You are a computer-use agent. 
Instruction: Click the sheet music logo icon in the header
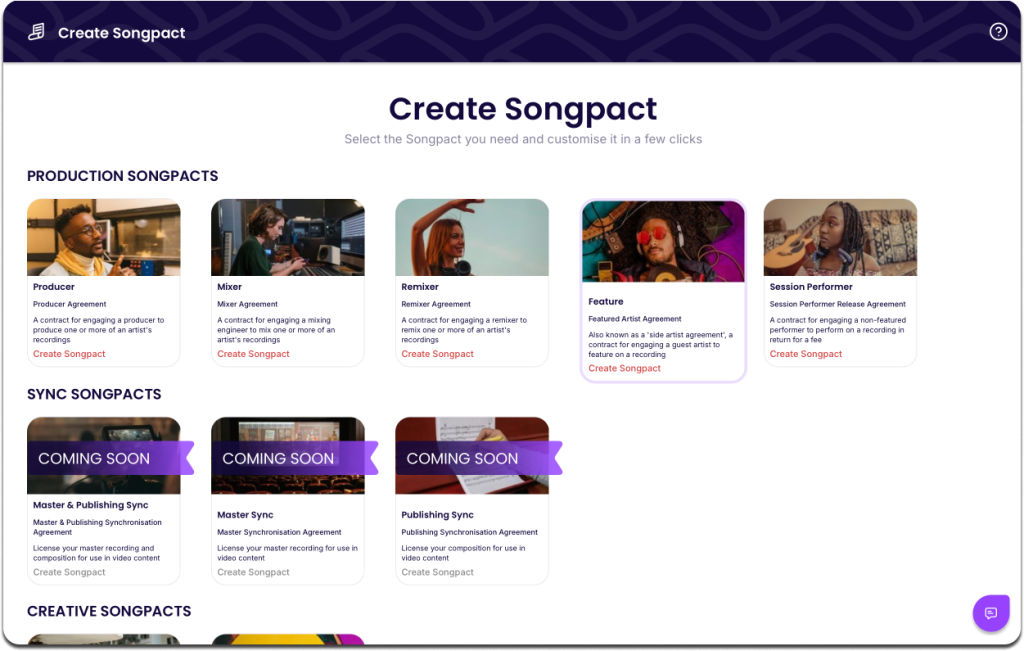(37, 32)
